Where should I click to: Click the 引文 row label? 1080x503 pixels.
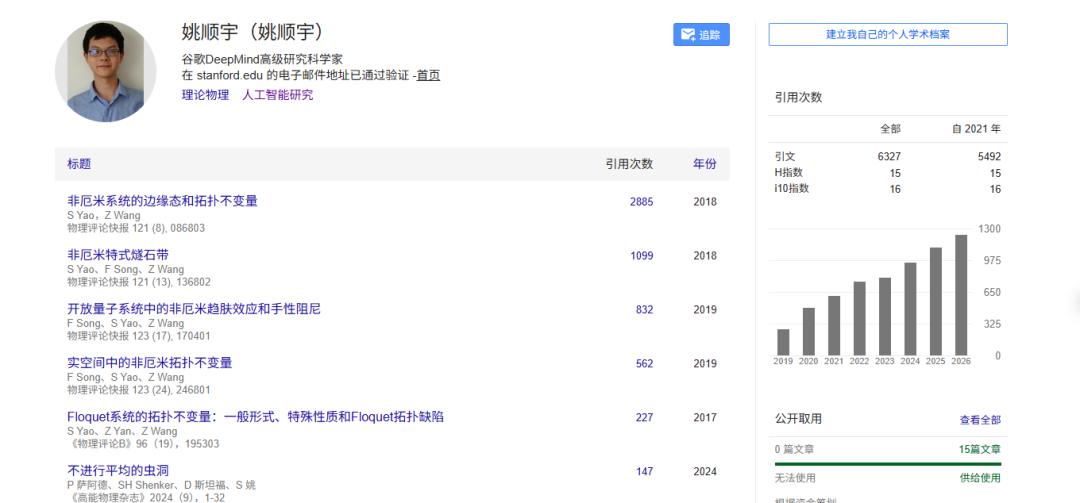[785, 157]
